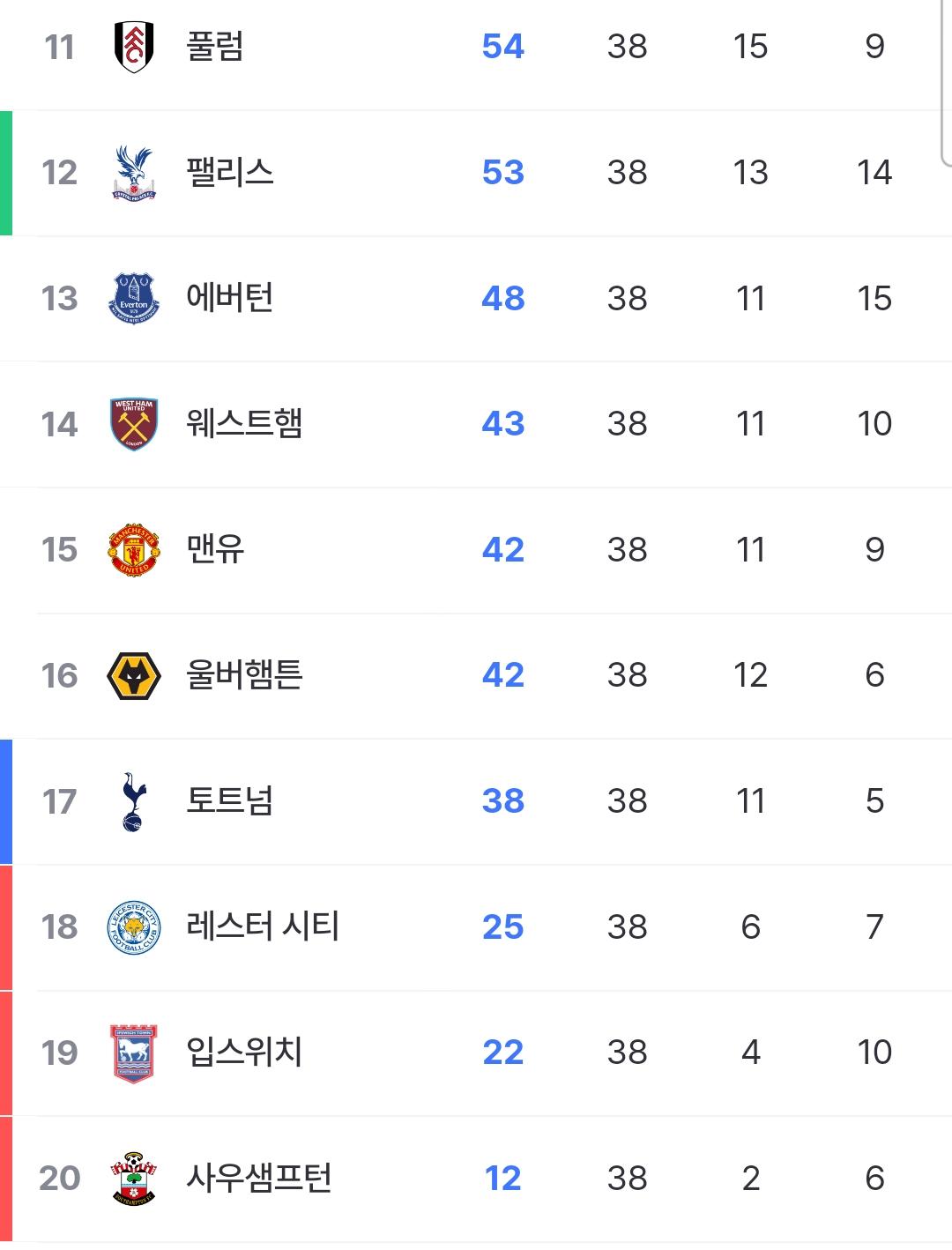
Task: Open the Everton crest icon
Action: pos(134,298)
